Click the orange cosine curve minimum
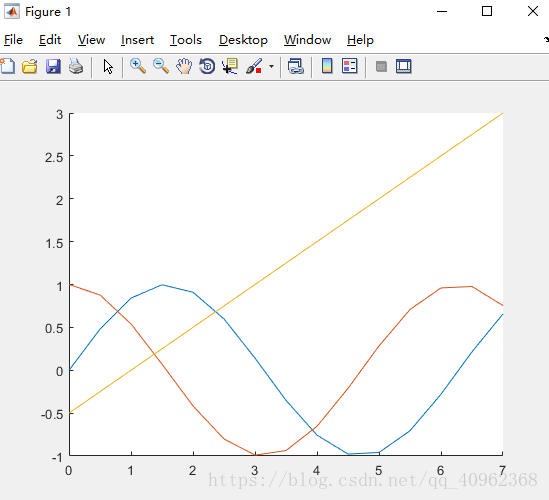 (x=255, y=455)
